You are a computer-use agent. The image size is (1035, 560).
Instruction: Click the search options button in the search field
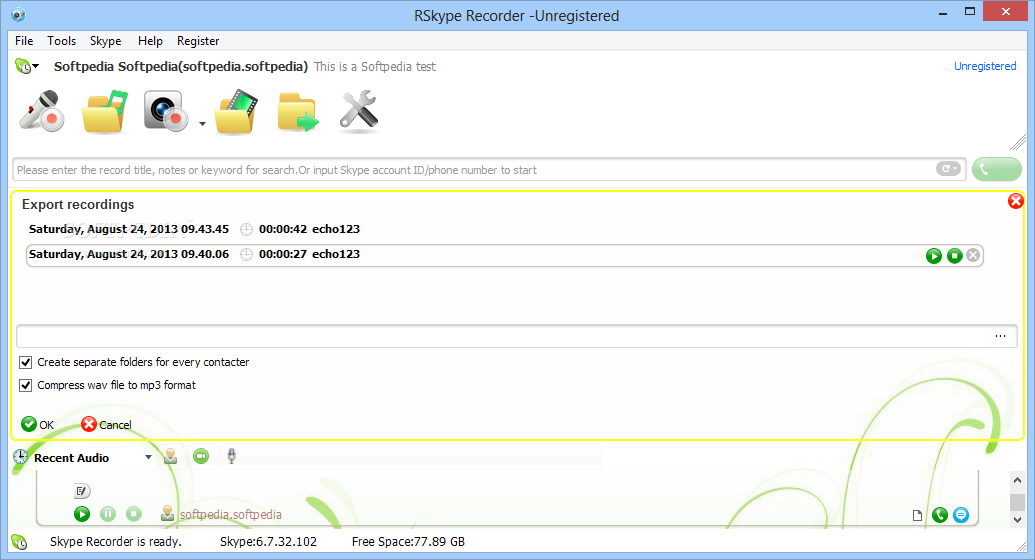click(x=948, y=169)
